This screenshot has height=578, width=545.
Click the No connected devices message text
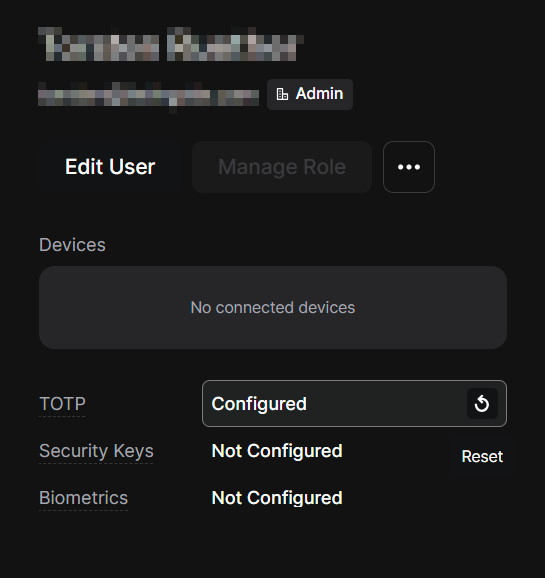(x=273, y=307)
